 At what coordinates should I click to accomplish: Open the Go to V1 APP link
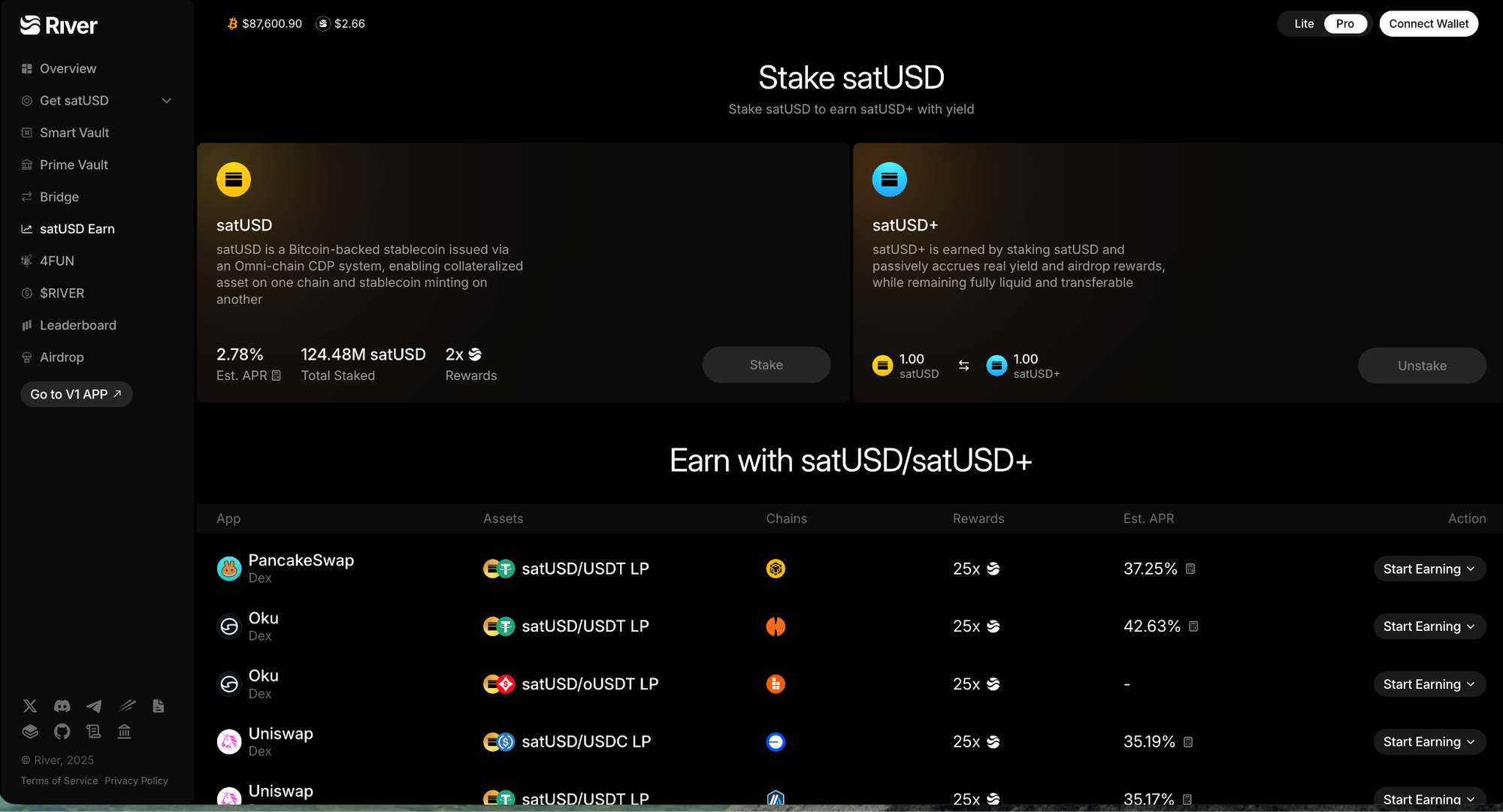[x=76, y=394]
